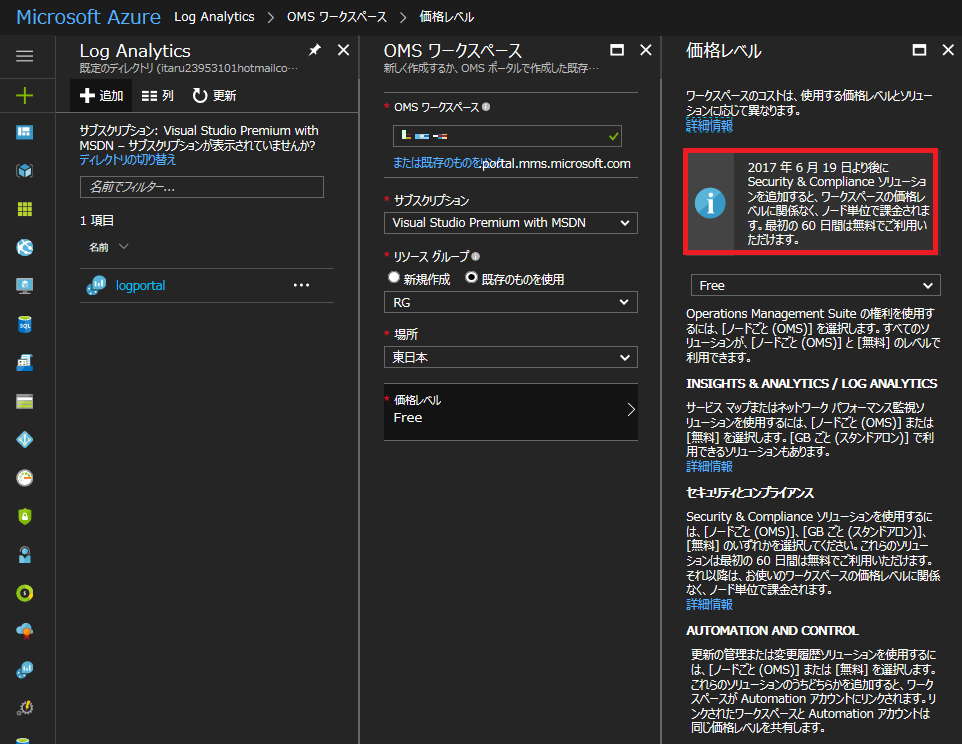Open the Dashboard icon in the sidebar

25,132
